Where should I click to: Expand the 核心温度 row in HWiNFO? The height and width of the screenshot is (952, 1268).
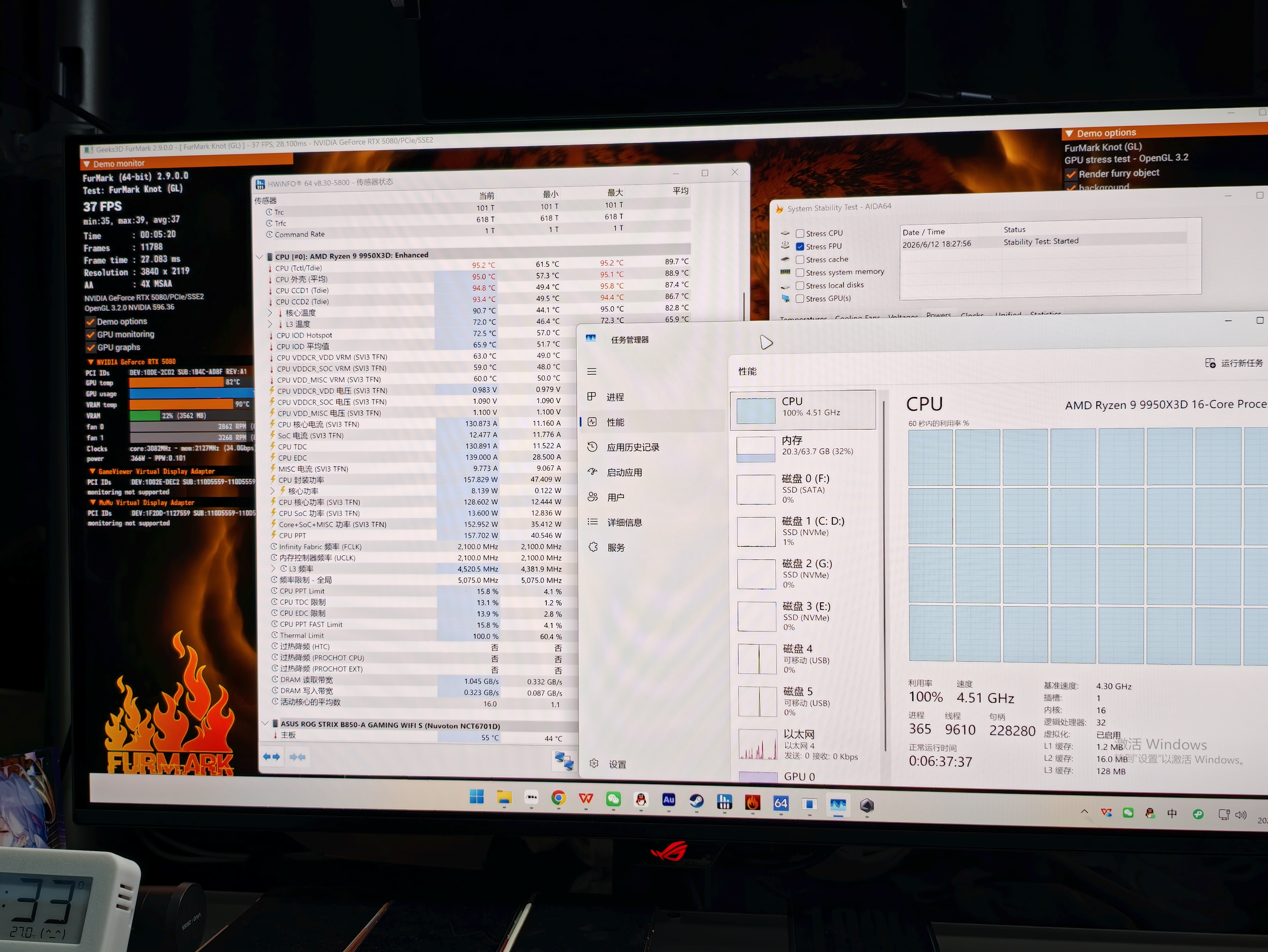click(x=270, y=313)
